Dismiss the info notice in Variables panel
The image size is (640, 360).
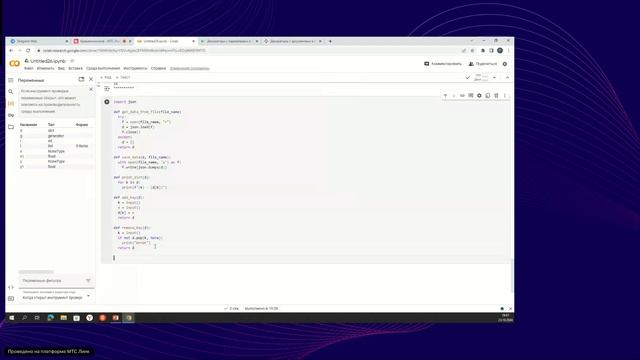91,89
